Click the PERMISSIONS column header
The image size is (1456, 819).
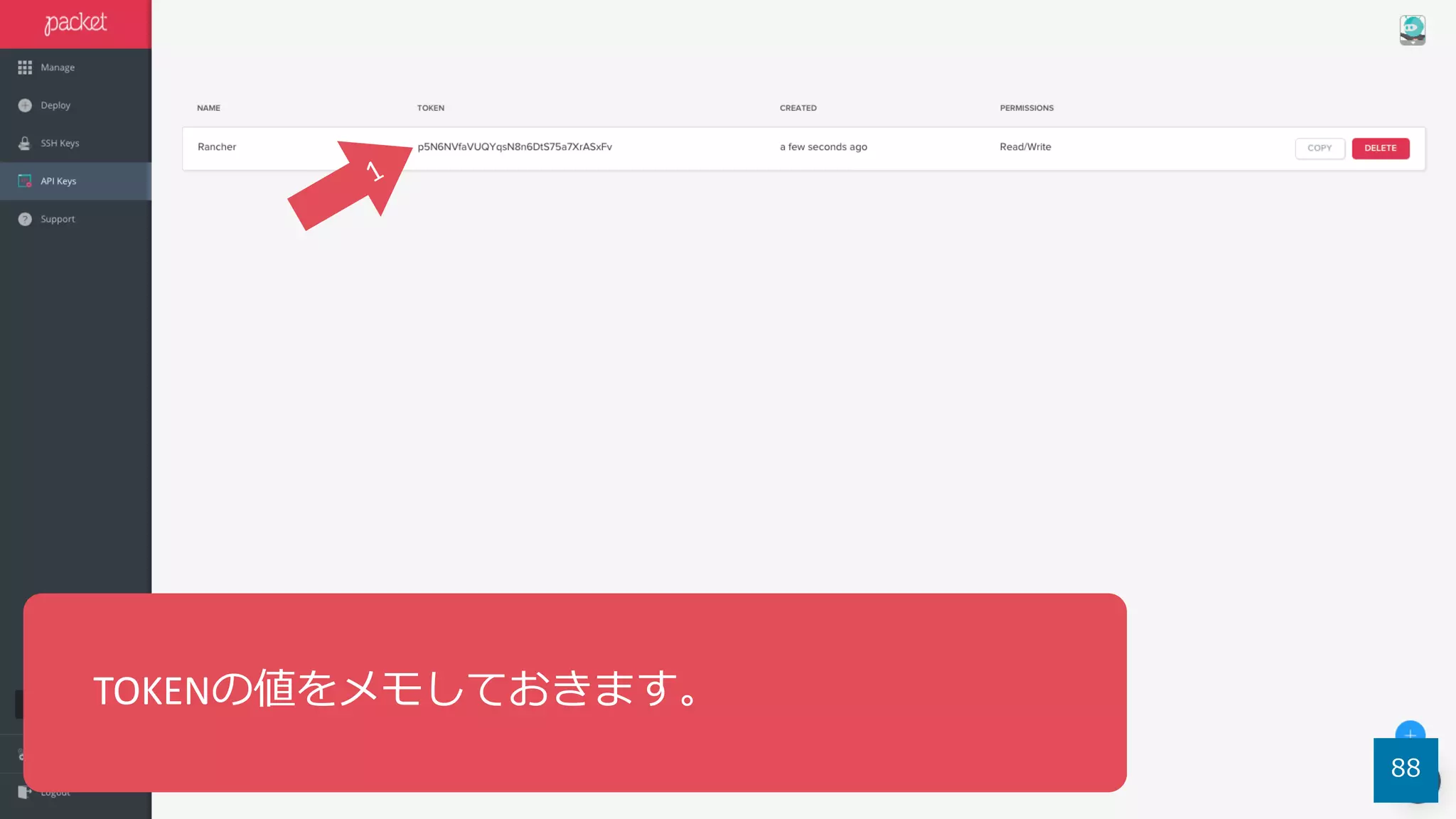pos(1027,108)
